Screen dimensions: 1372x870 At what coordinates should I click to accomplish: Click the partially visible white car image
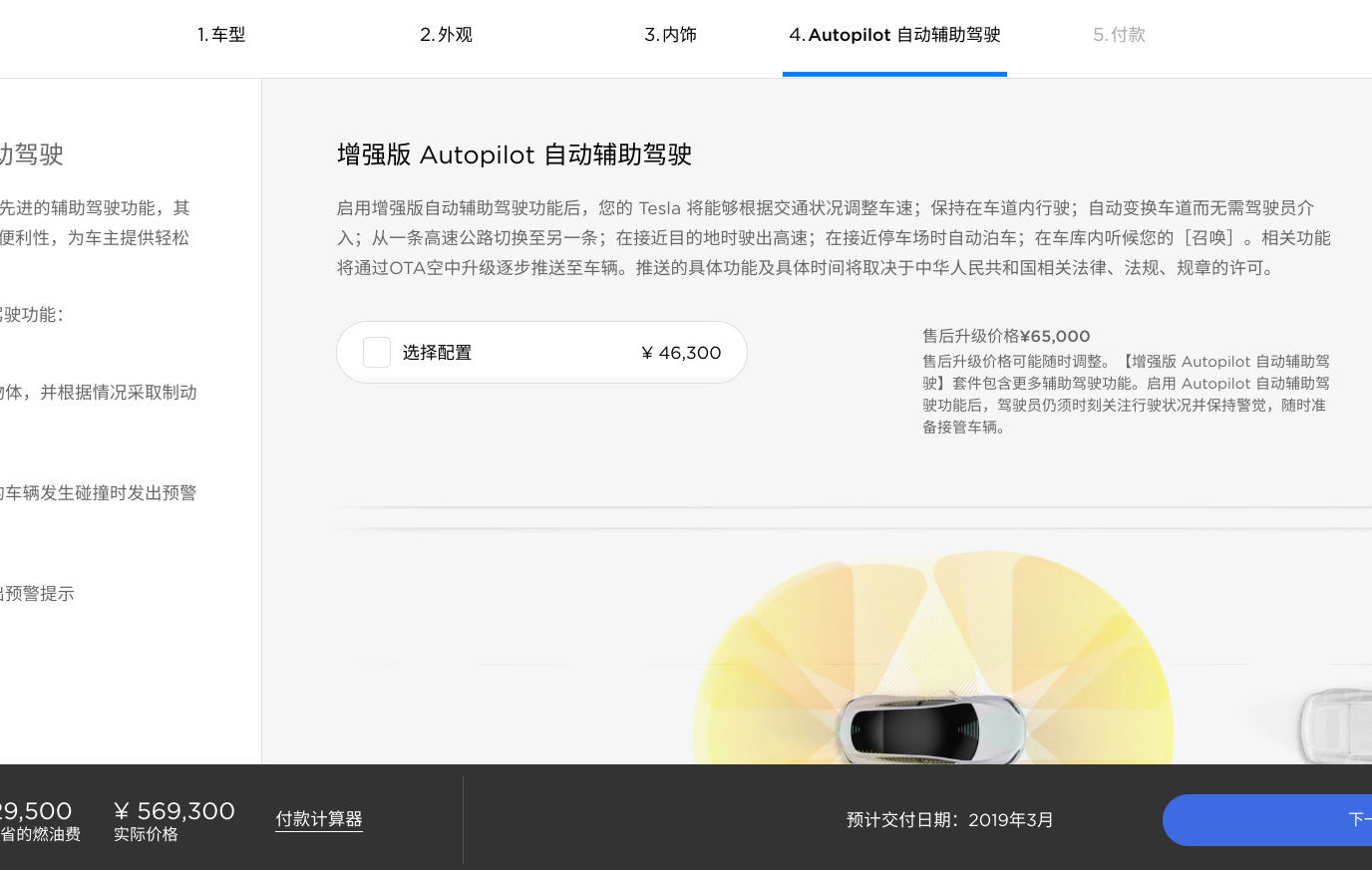coord(1335,725)
